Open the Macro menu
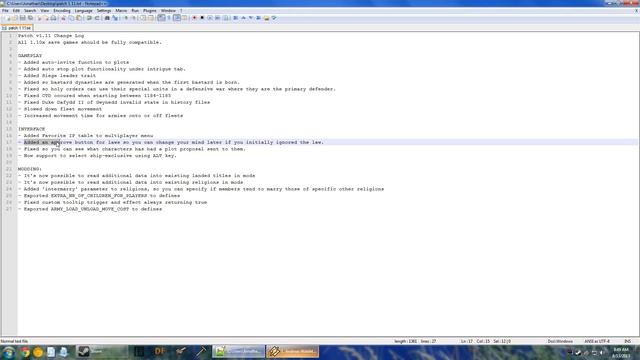Image resolution: width=640 pixels, height=360 pixels. click(121, 11)
